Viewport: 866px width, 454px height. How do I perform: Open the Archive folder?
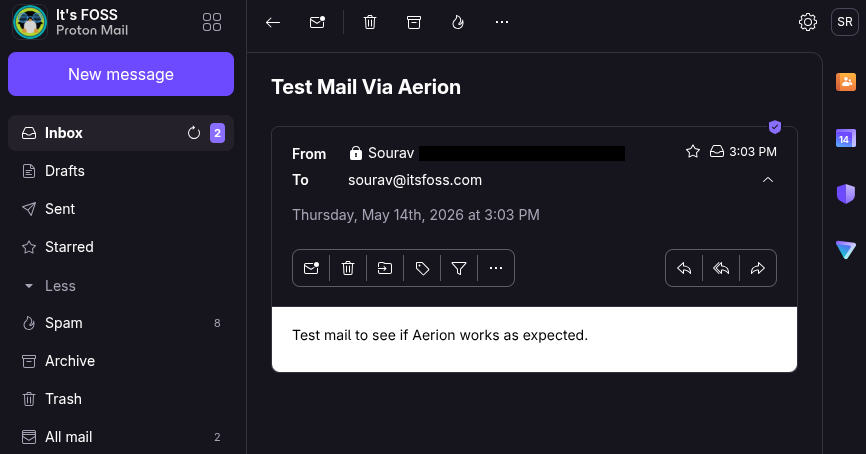pyautogui.click(x=121, y=361)
